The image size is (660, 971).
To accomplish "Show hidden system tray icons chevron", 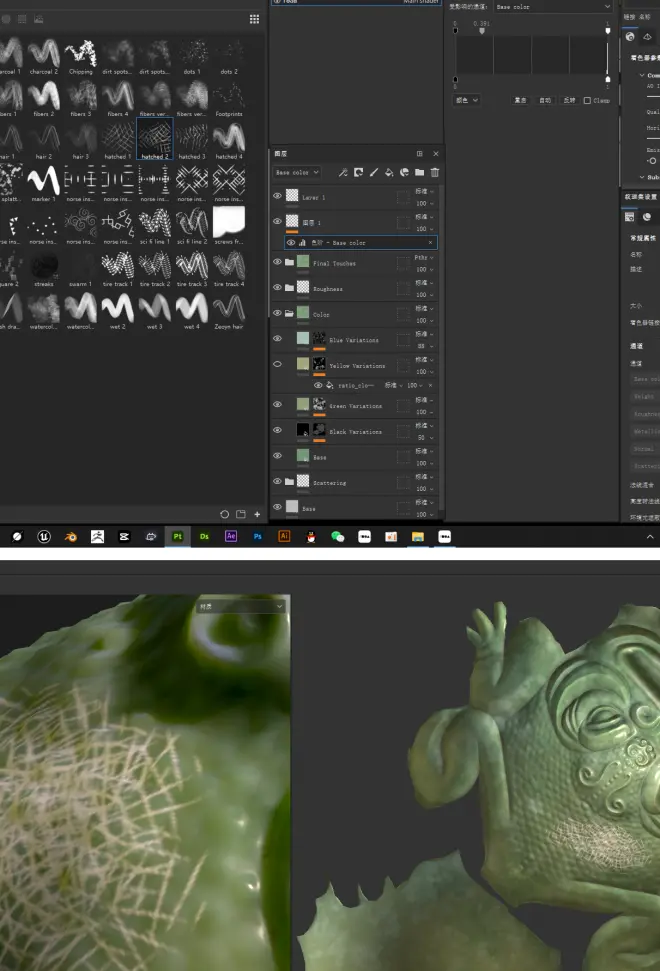I will [x=650, y=536].
